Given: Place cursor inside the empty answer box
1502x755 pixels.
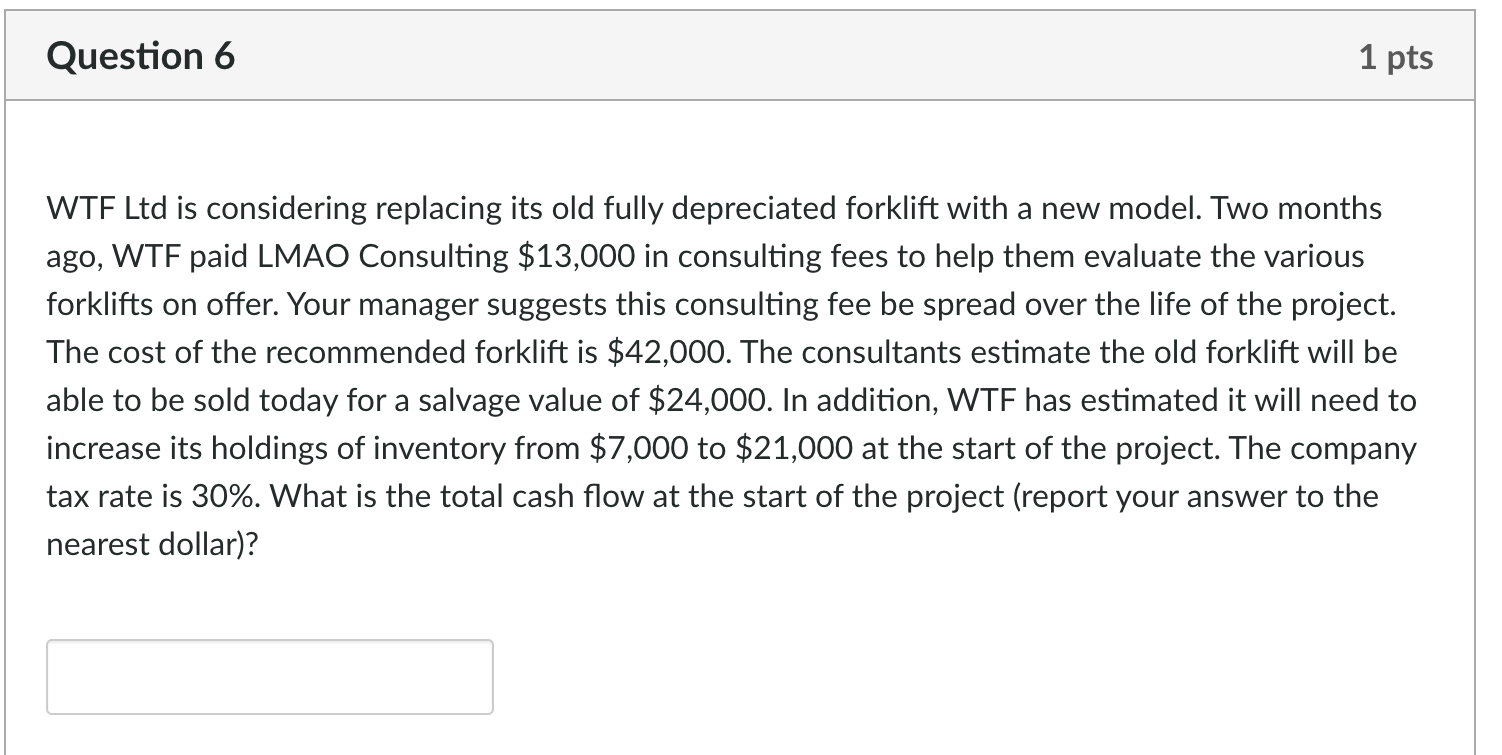Looking at the screenshot, I should coord(268,677).
